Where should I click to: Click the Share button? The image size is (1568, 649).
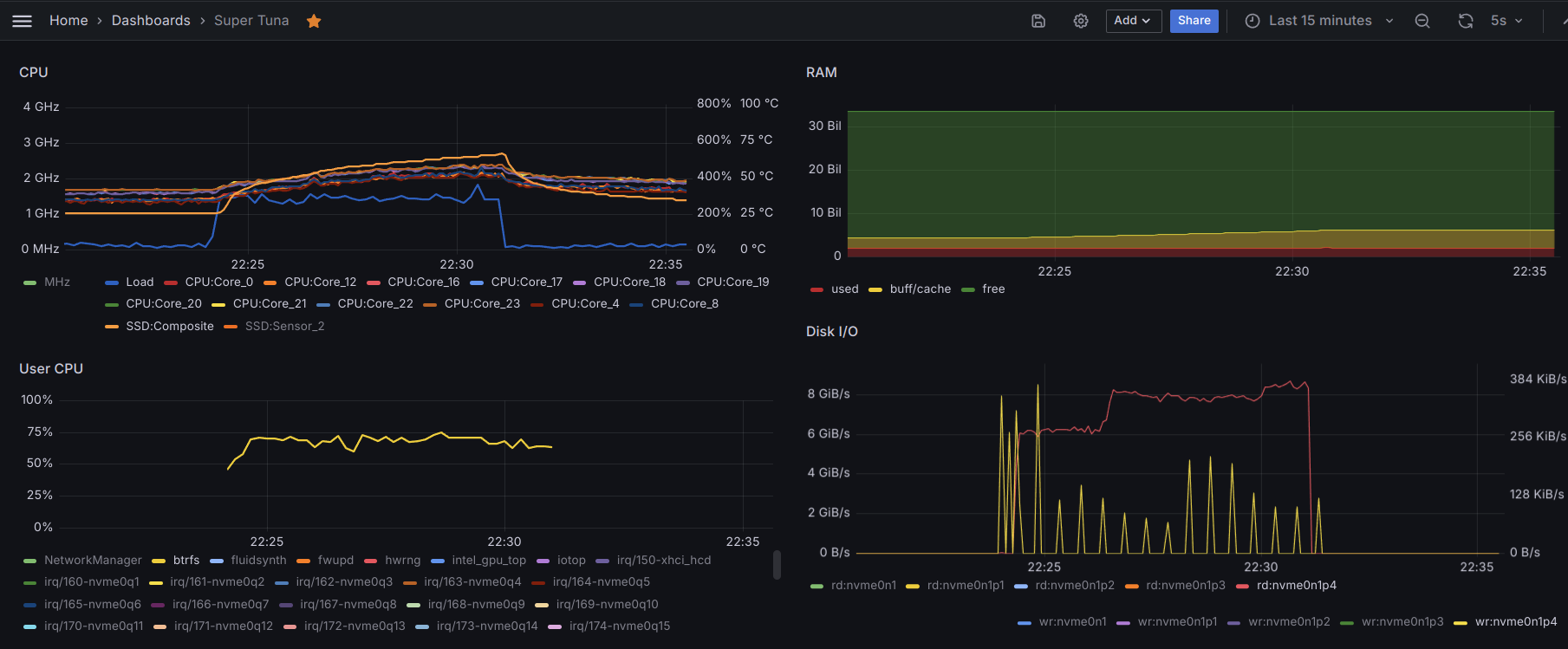coord(1194,21)
